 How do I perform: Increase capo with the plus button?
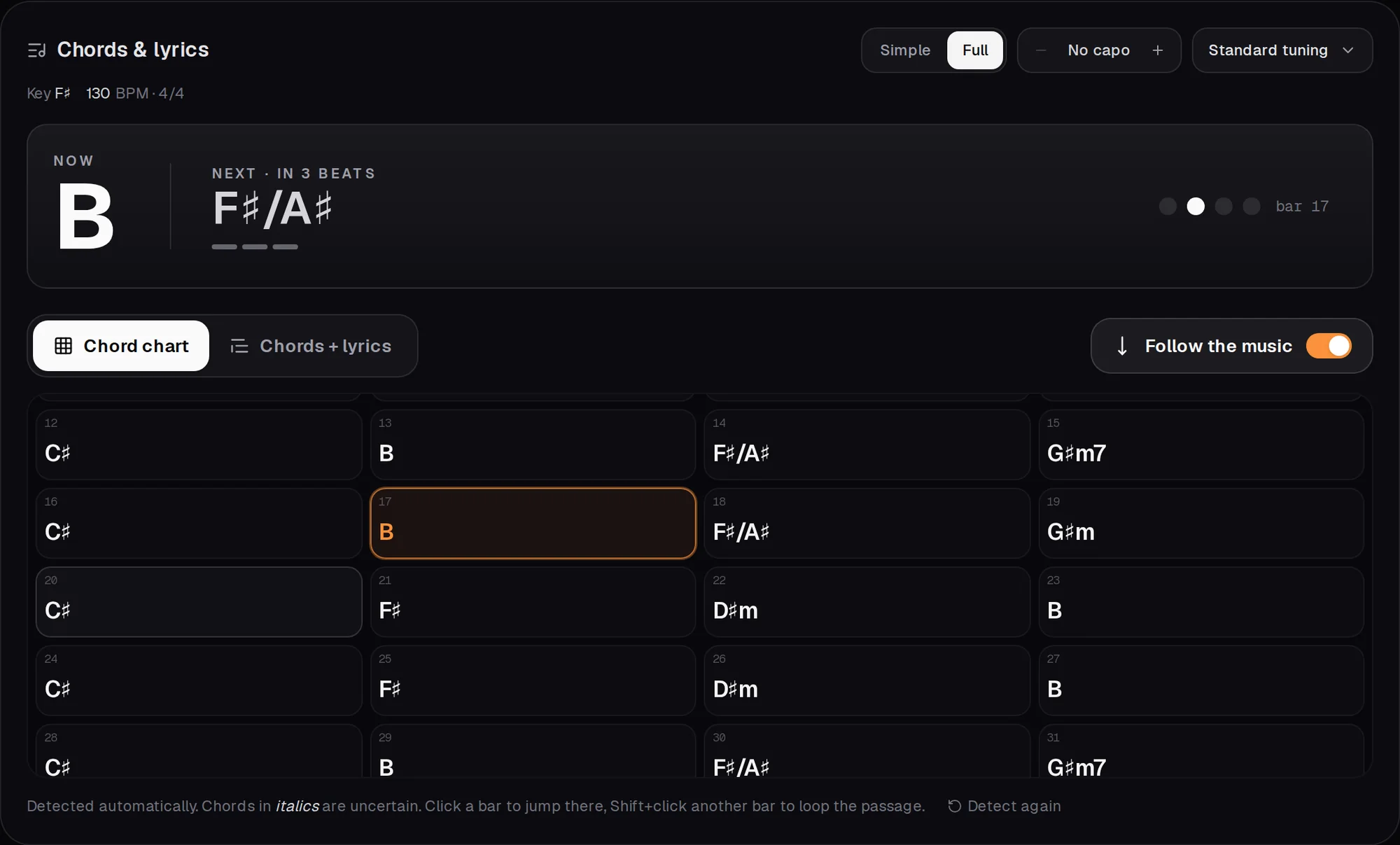coord(1158,50)
